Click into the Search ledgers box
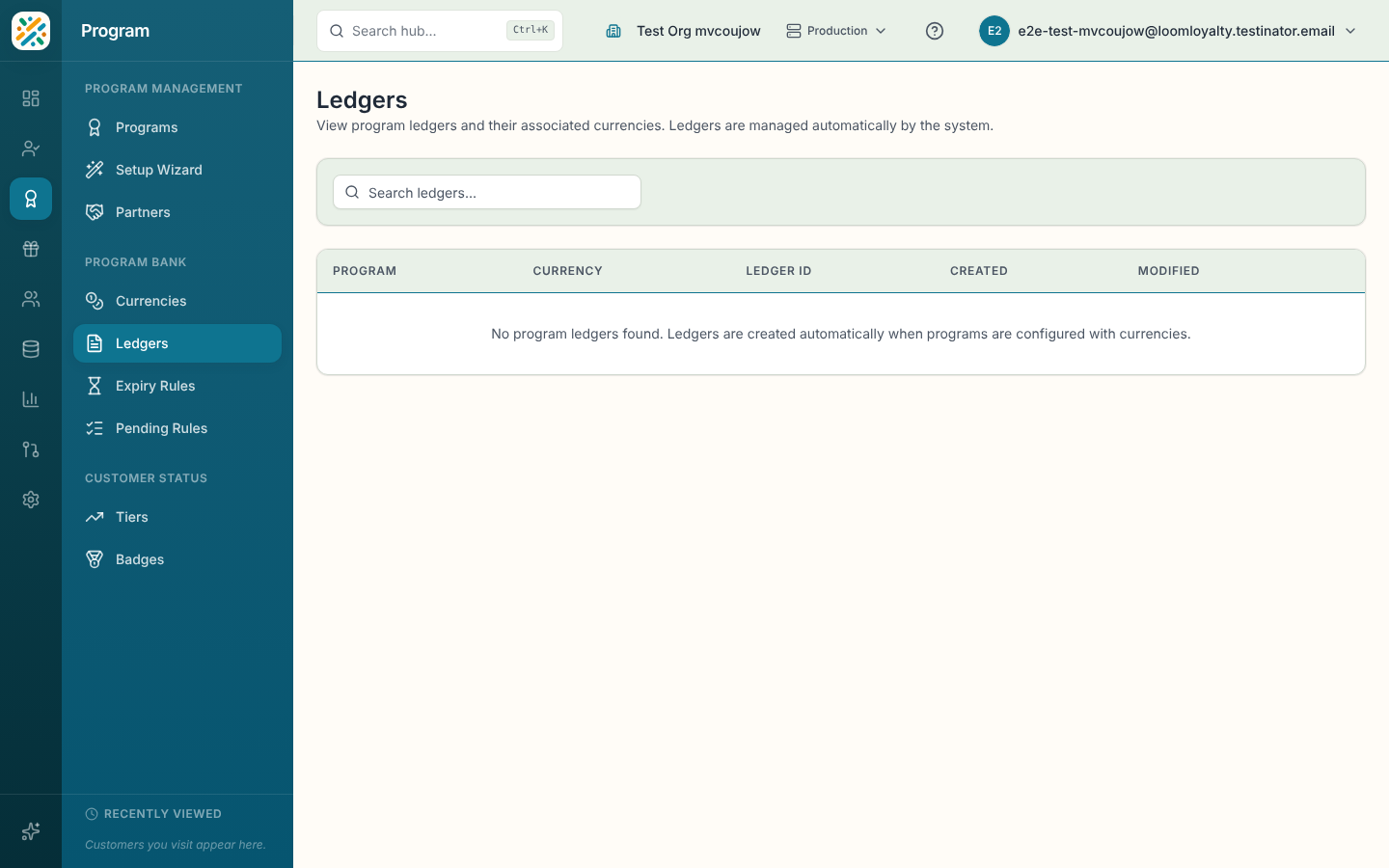1389x868 pixels. pos(487,192)
